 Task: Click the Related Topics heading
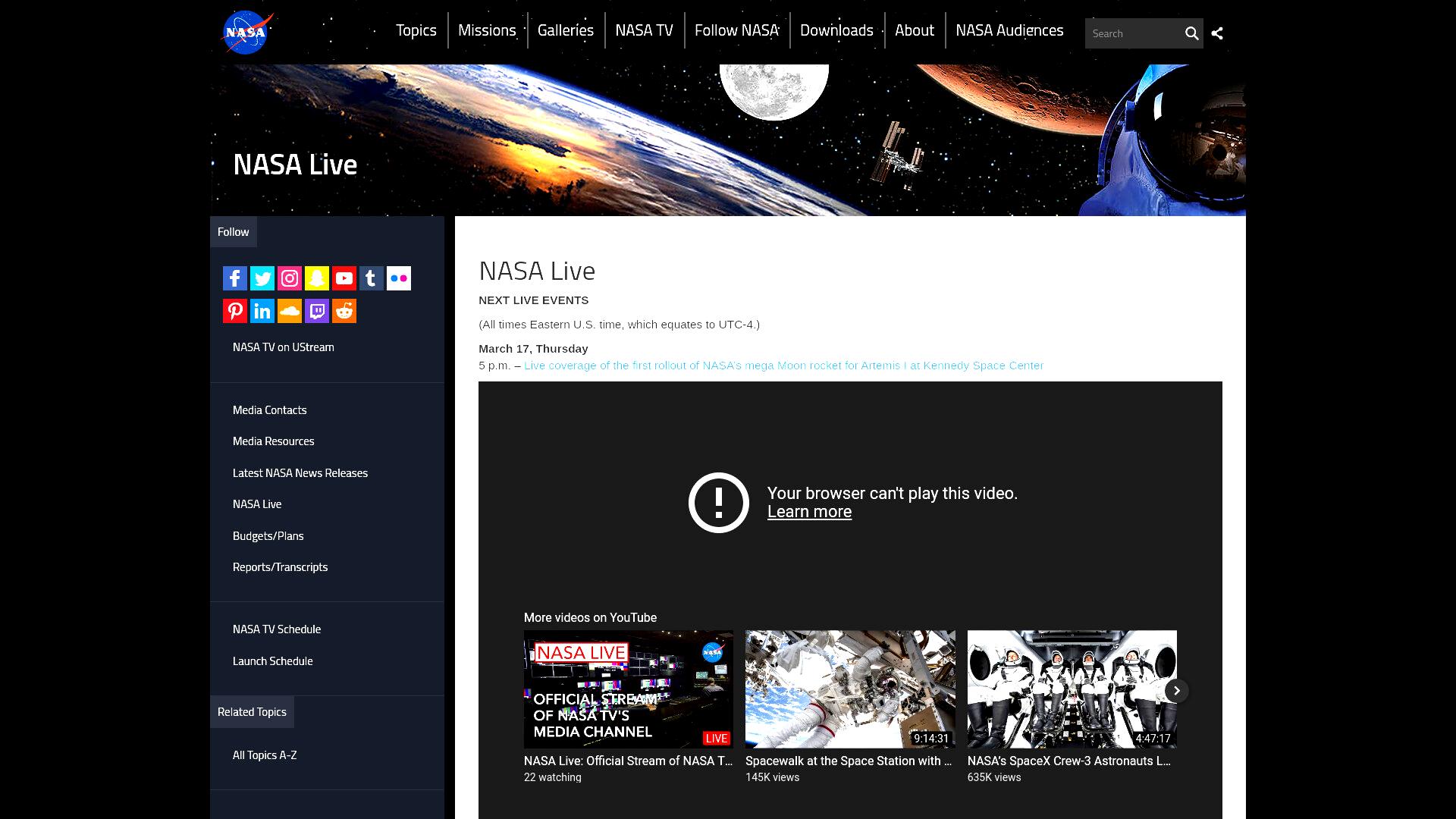(x=252, y=712)
